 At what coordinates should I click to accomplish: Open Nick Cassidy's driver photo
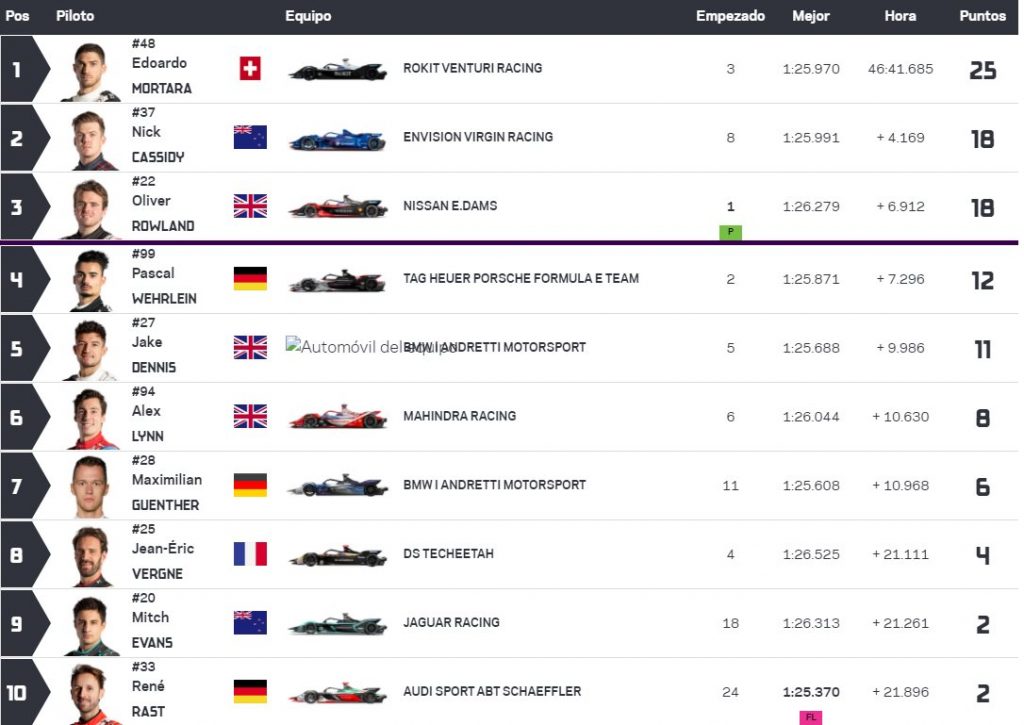click(x=90, y=140)
